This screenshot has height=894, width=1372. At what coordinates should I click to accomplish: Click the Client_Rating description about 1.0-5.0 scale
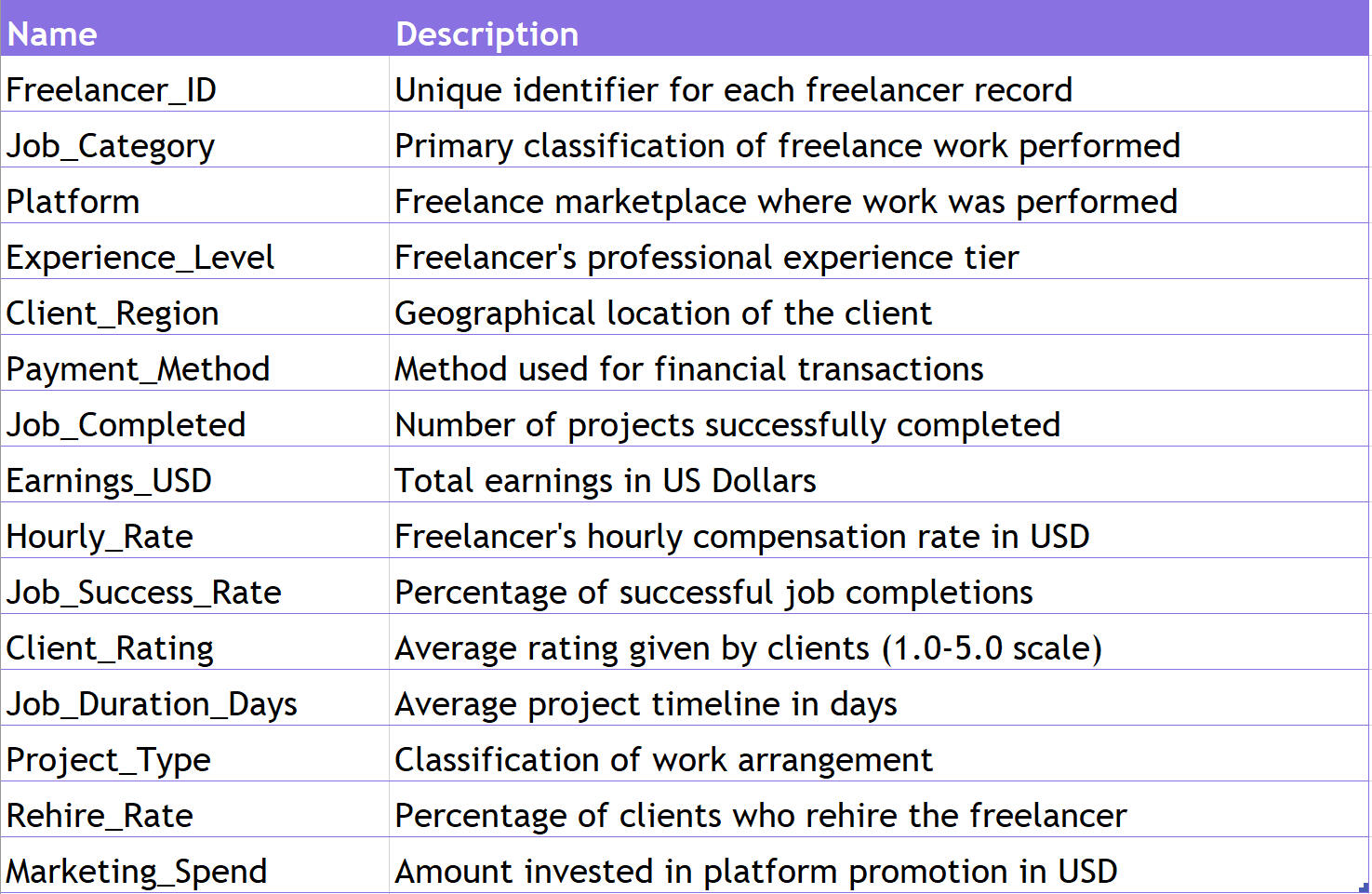pos(748,648)
